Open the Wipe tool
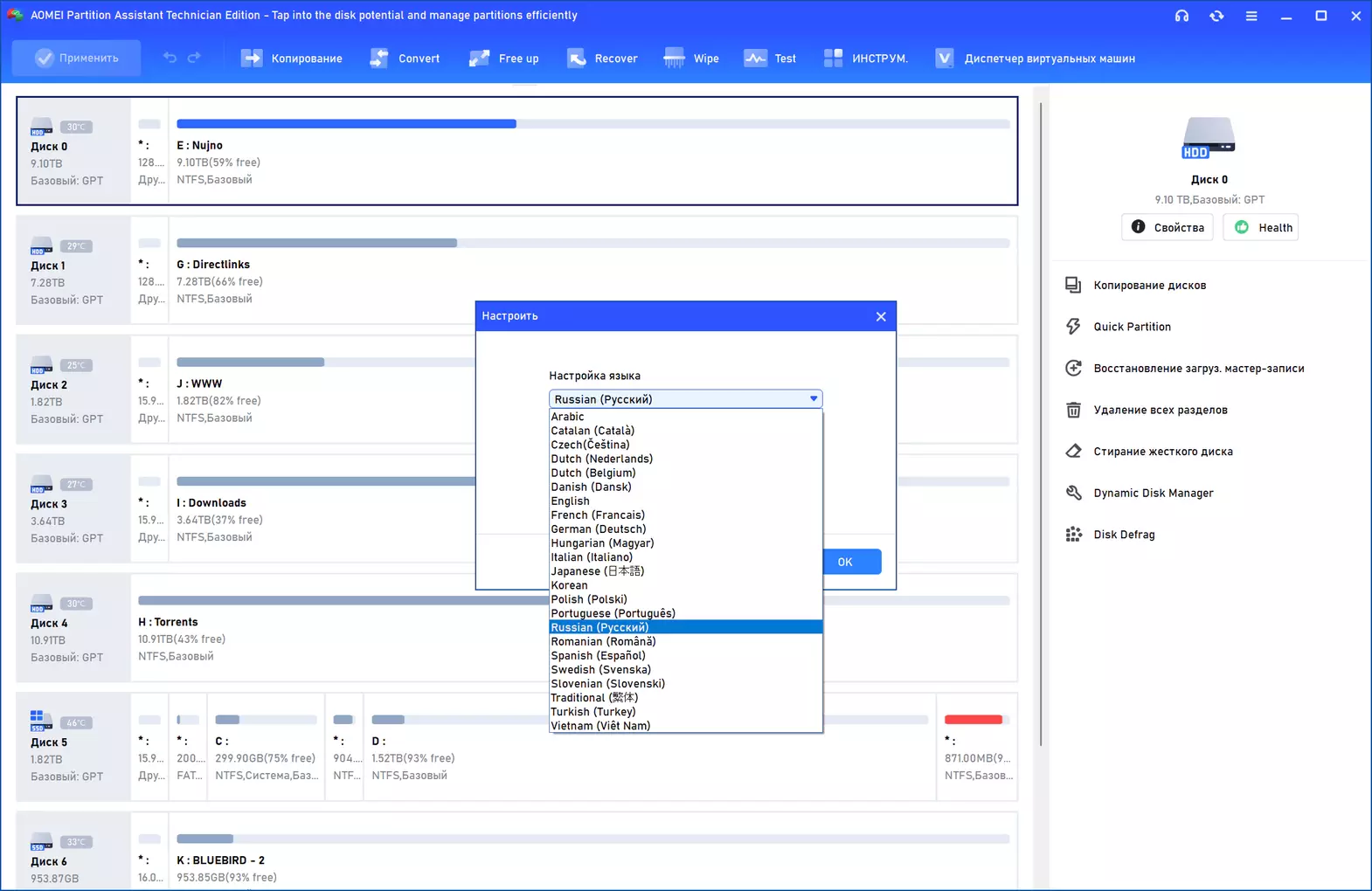The width and height of the screenshot is (1372, 891). pos(691,59)
